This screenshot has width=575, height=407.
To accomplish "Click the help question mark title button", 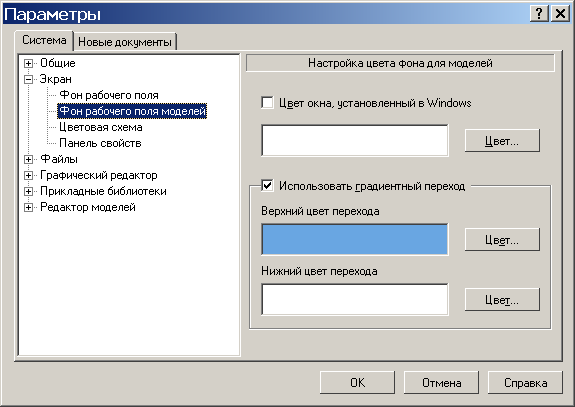I will tap(539, 14).
